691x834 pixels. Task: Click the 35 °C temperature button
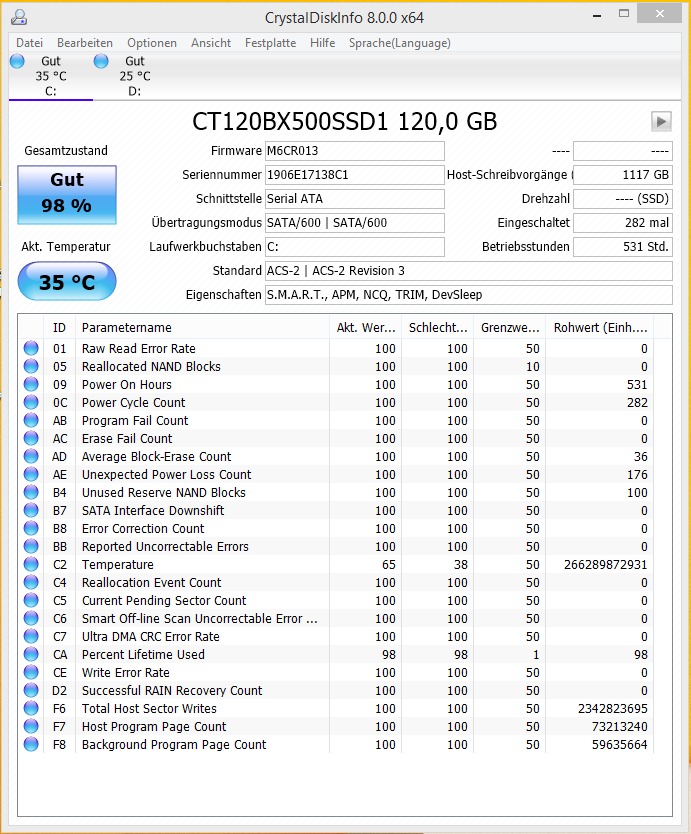67,281
